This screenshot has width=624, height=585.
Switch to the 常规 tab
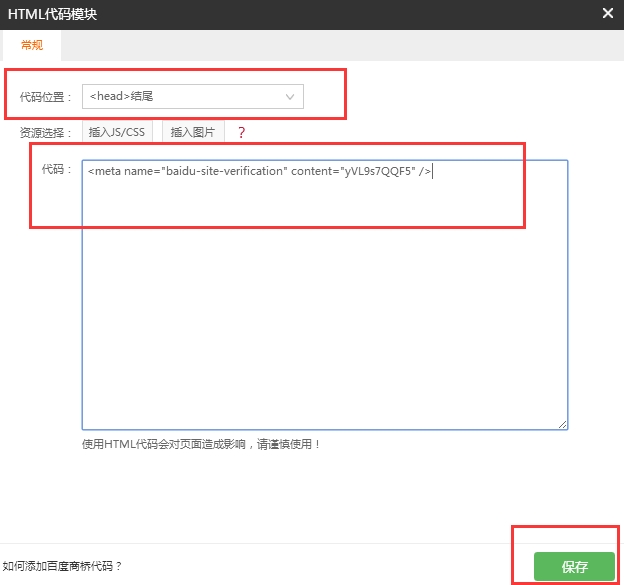[x=32, y=45]
